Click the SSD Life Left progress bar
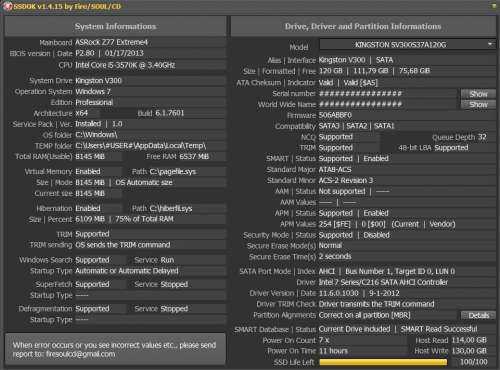The image size is (500, 370). point(383,362)
